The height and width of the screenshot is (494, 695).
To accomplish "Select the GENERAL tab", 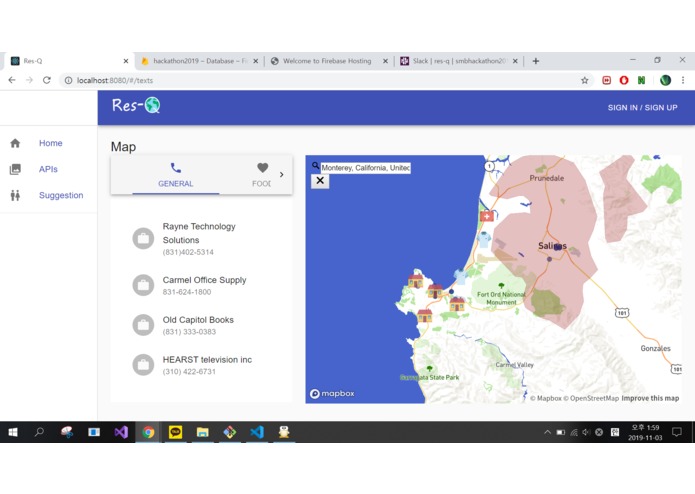I will point(176,175).
